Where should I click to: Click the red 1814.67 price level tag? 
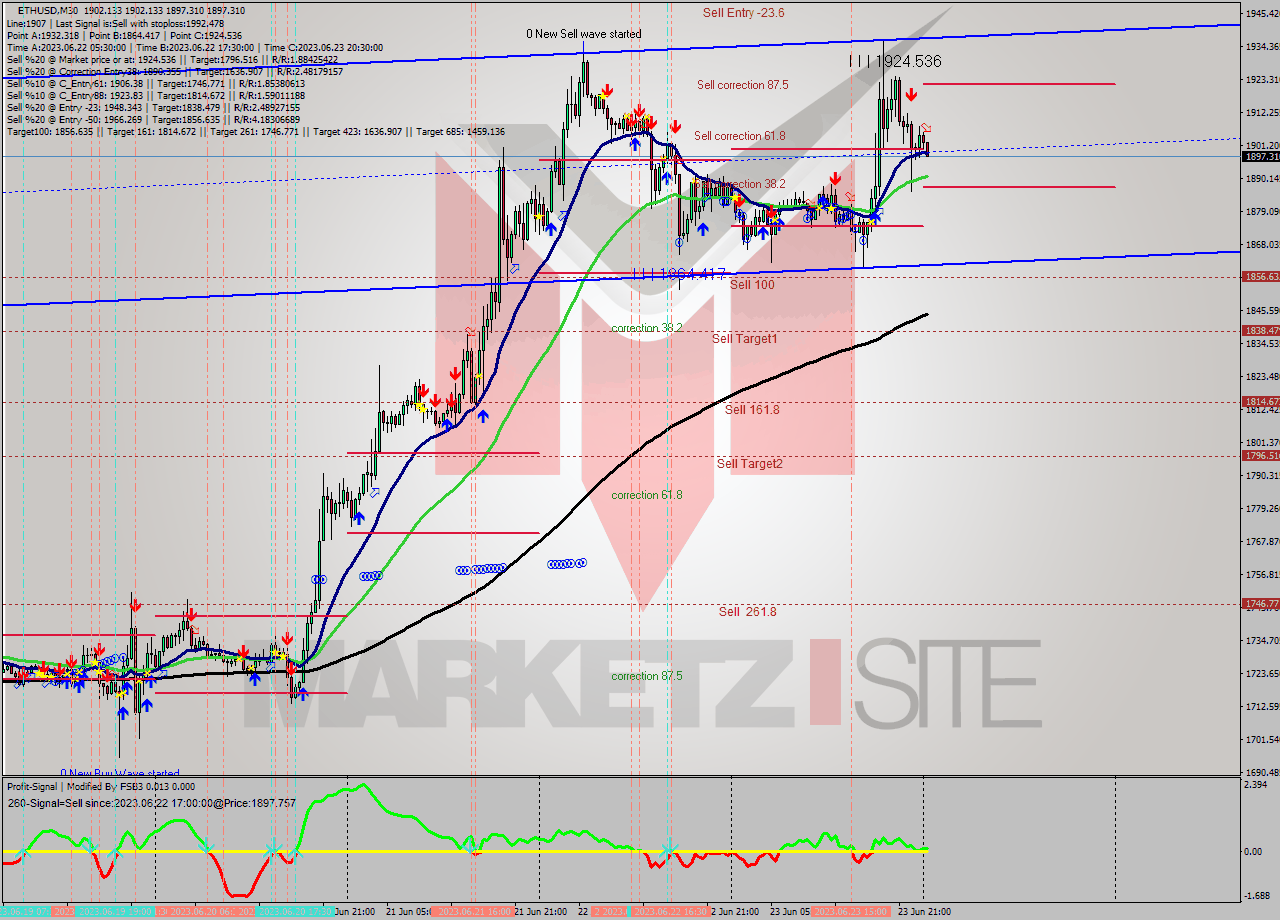click(1260, 402)
